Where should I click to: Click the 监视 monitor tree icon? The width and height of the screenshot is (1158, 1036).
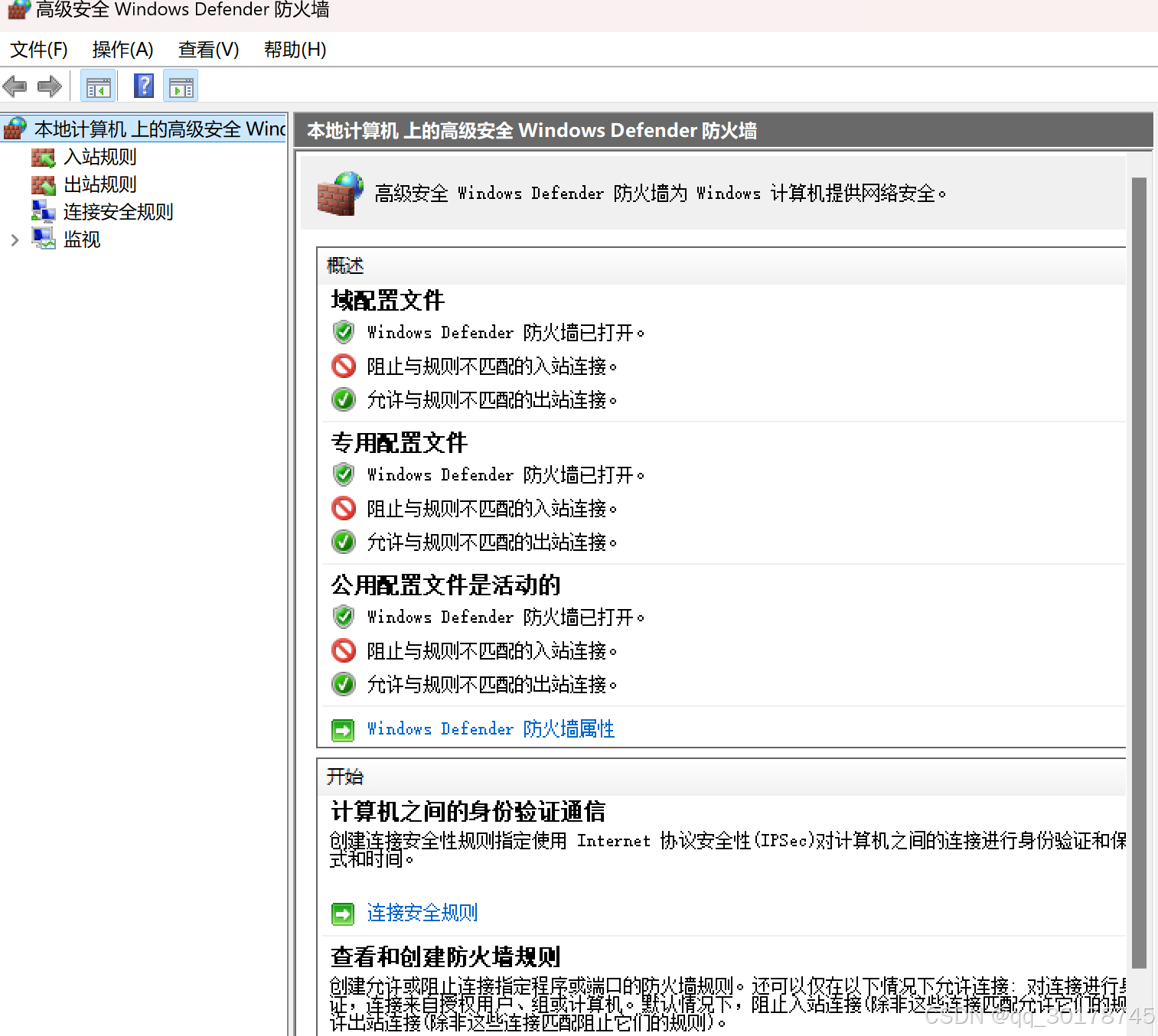coord(44,239)
